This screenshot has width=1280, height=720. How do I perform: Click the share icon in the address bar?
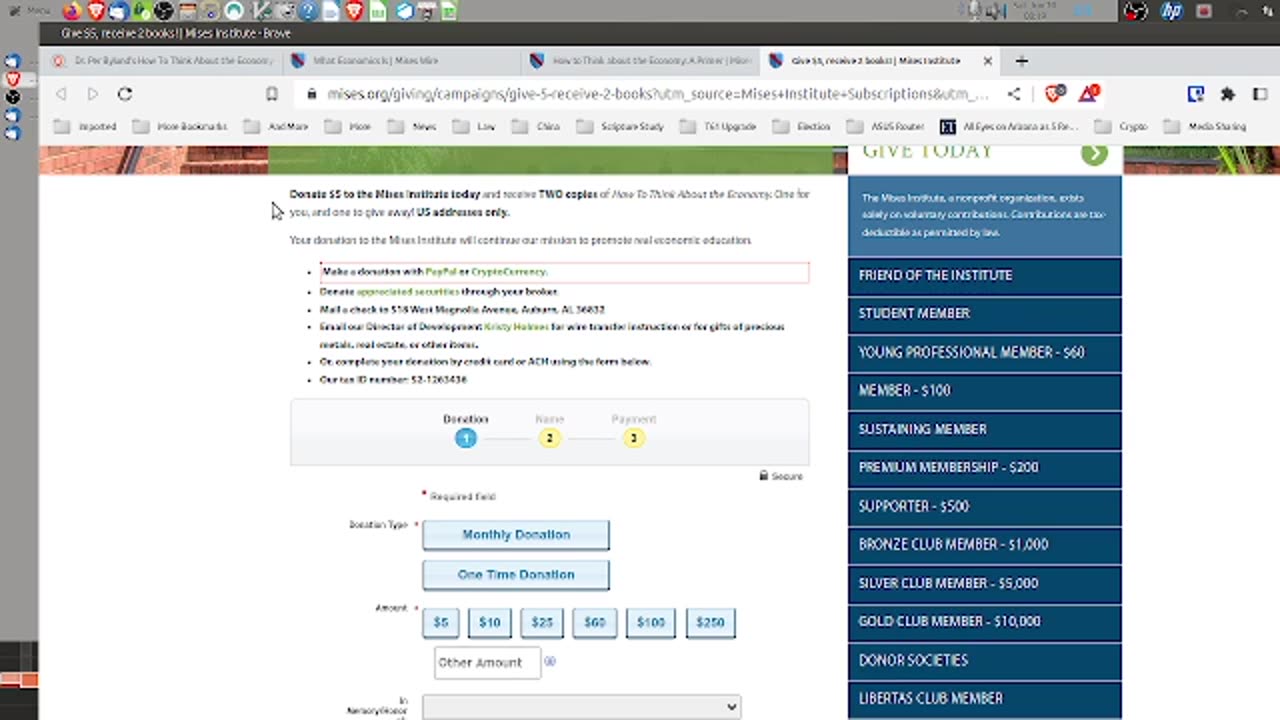pos(1014,94)
